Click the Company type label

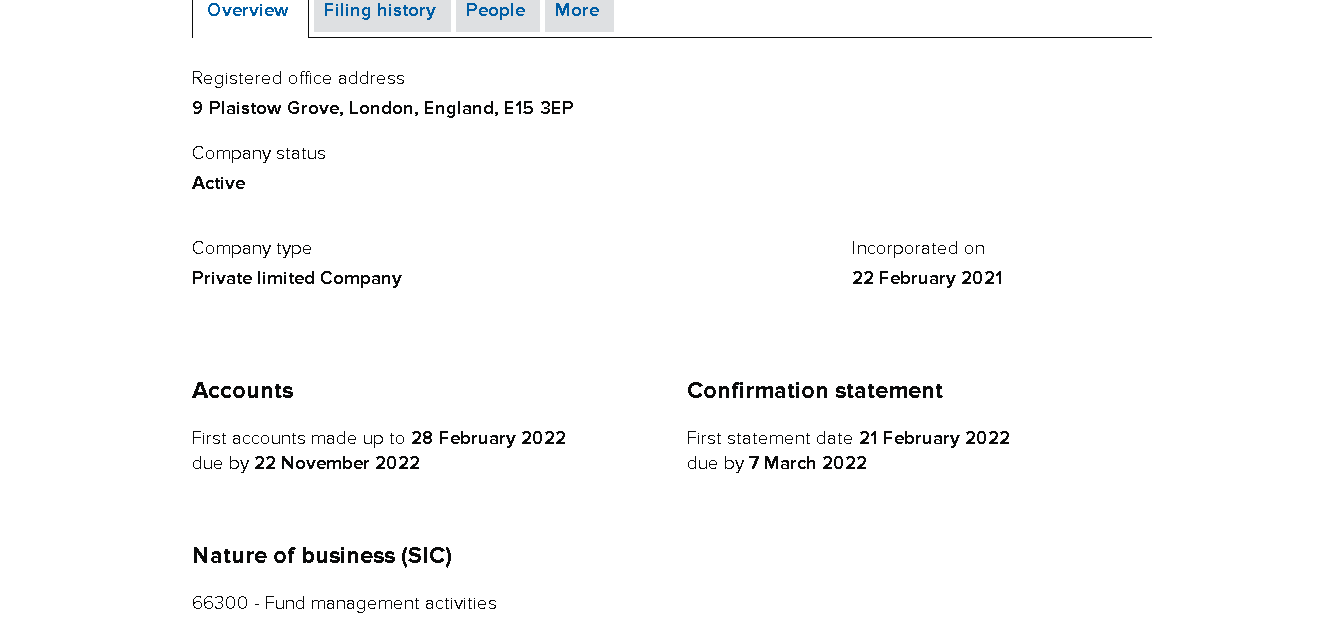[x=252, y=248]
